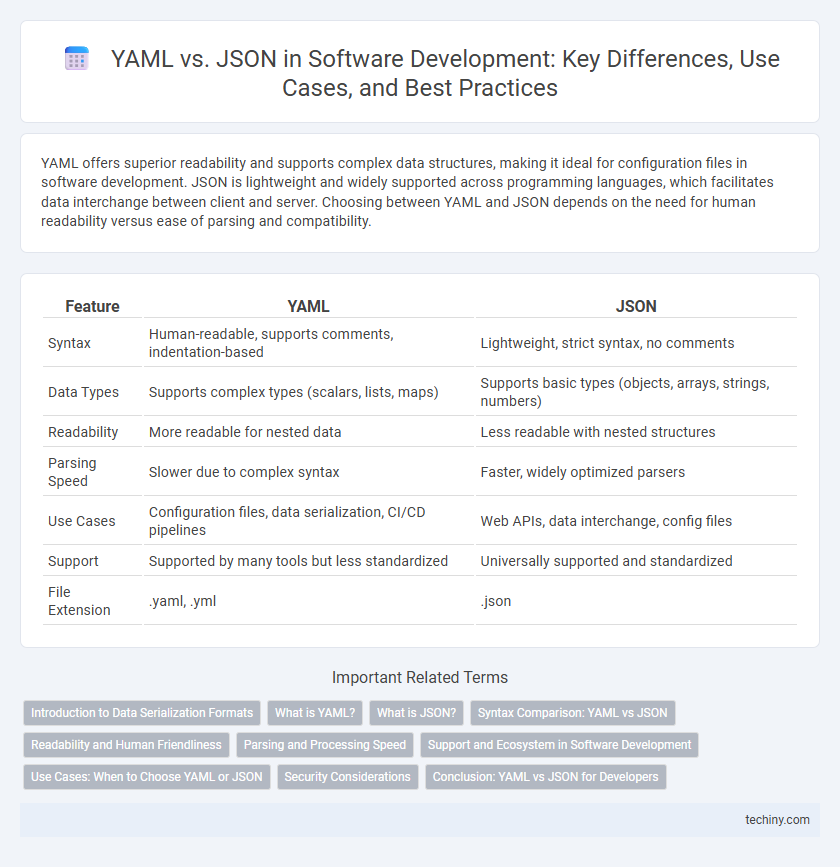Click cell 'Supports basic types (objects, arrays, strings, numbers)'
This screenshot has height=867, width=840.
pos(636,392)
